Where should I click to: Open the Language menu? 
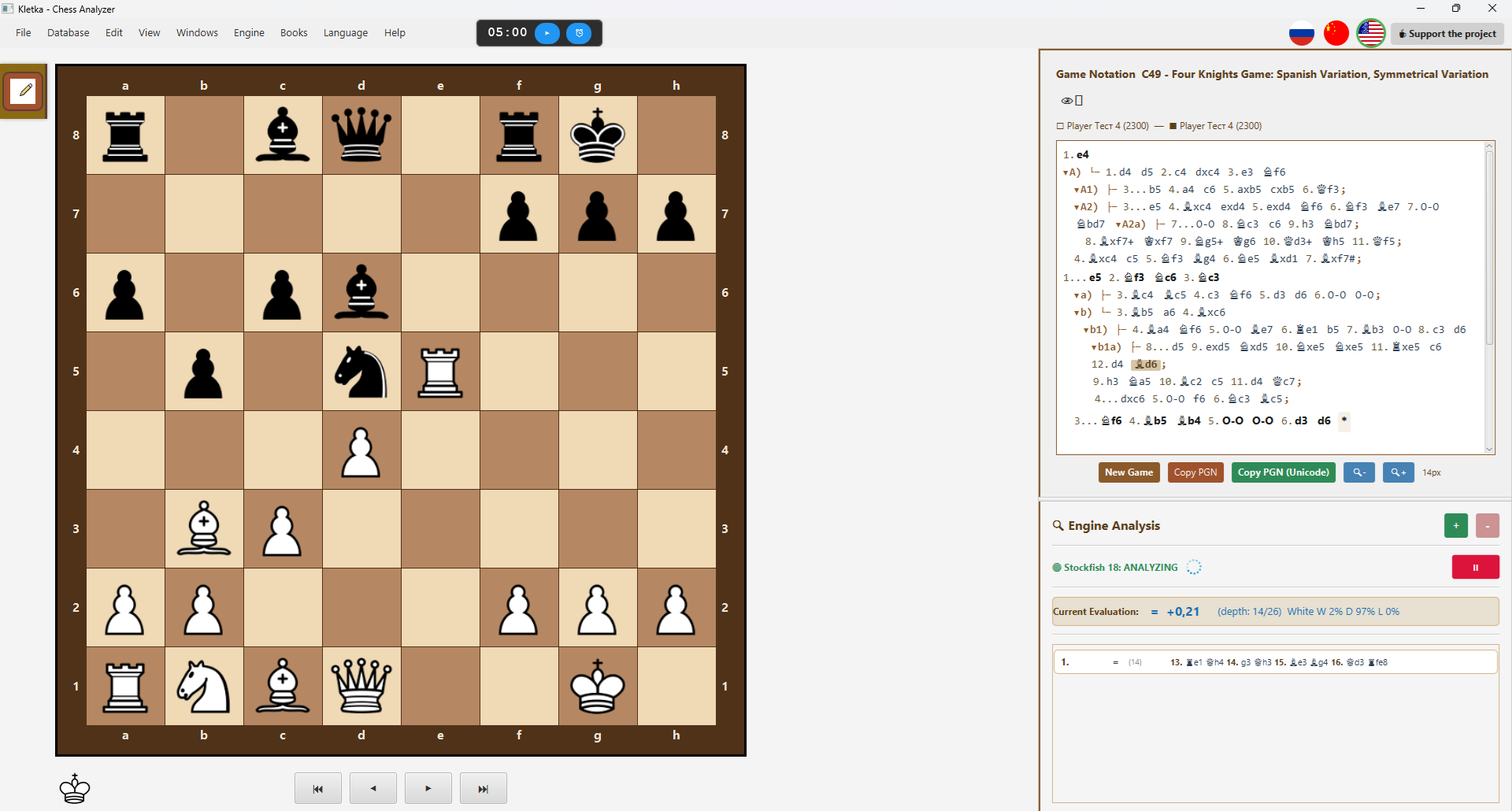346,33
